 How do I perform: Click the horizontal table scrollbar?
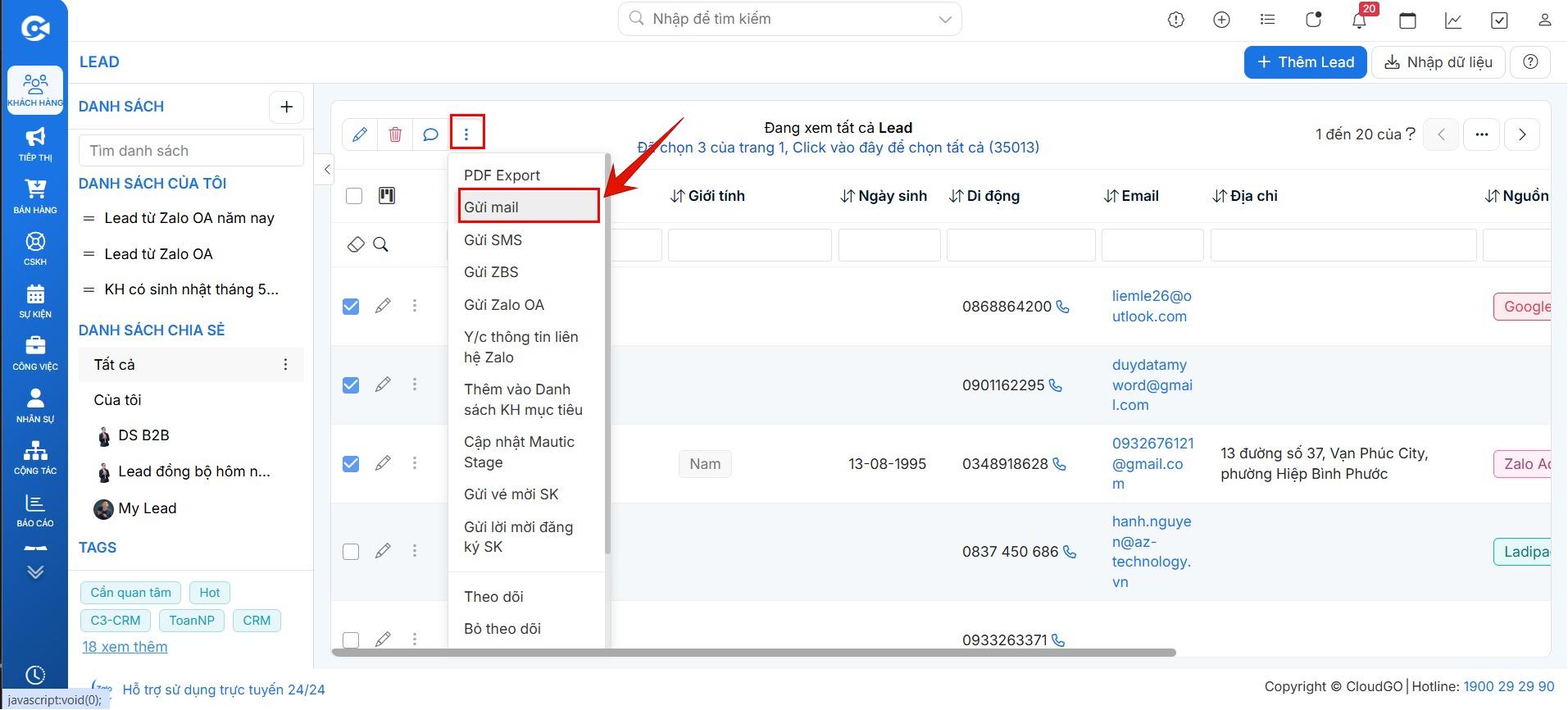point(753,653)
